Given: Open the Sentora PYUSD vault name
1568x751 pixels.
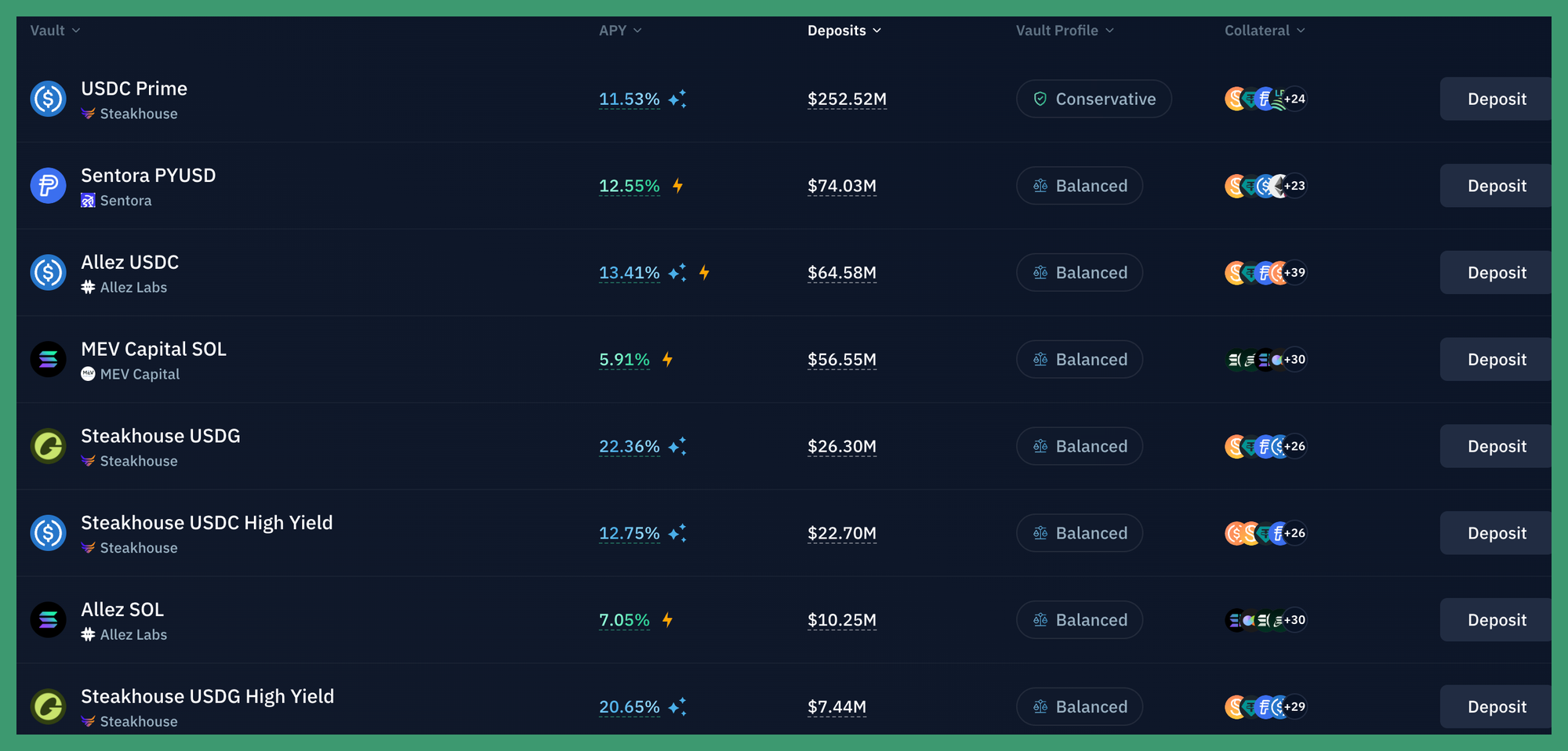Looking at the screenshot, I should 148,176.
